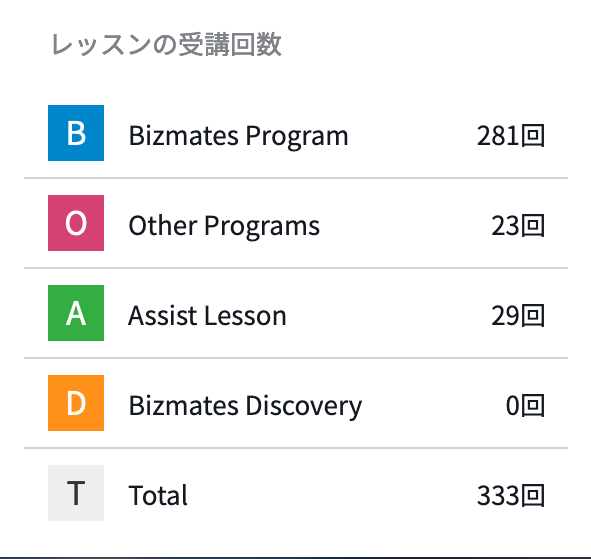Click the divider below Assist Lesson row

coord(296,358)
